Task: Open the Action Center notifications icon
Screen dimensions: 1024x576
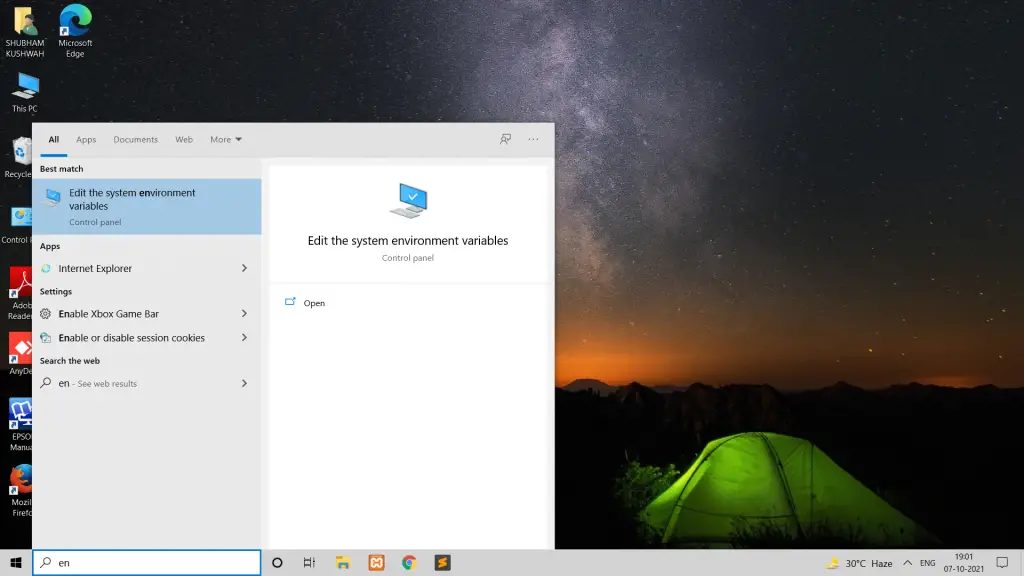Action: tap(1002, 562)
